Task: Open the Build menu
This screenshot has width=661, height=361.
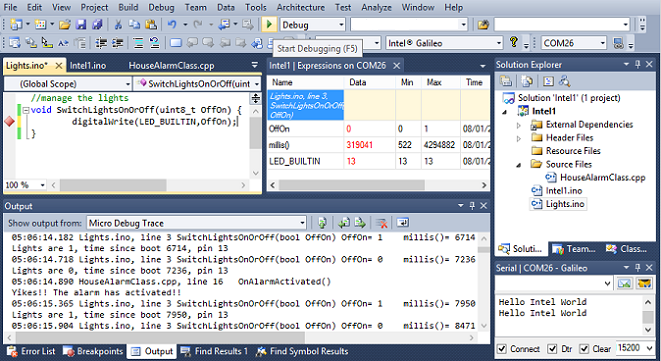Action: (x=128, y=7)
